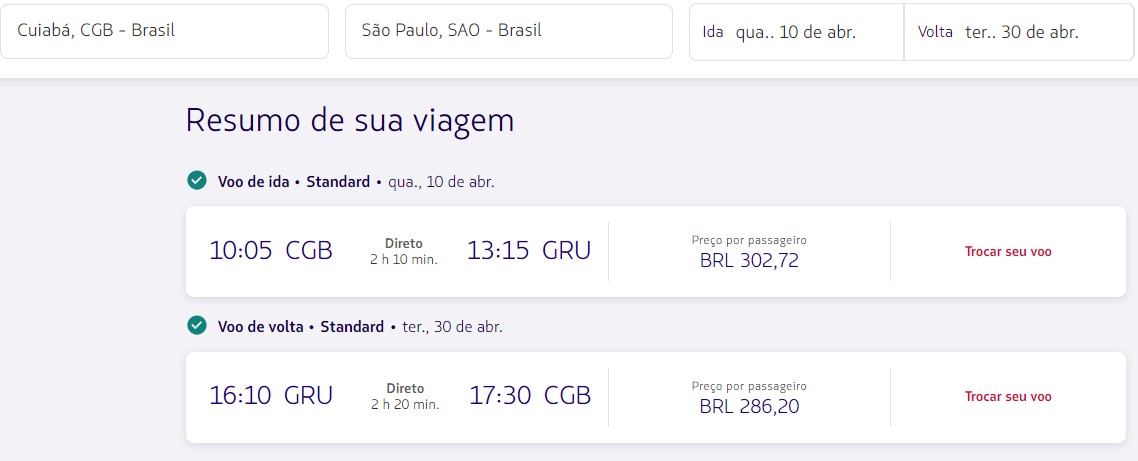Click the 10:05 CGB departure time

click(270, 251)
